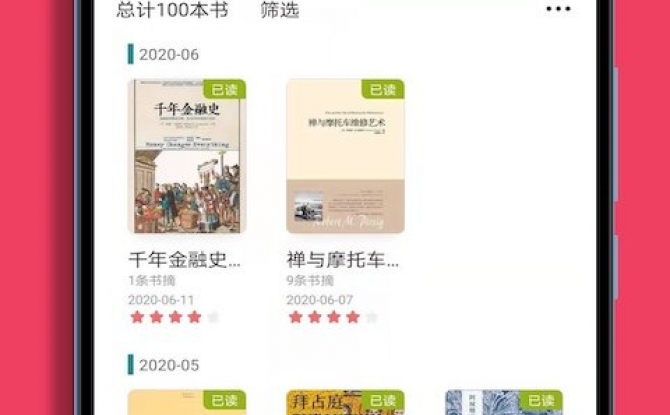
Task: Open the 拜占庭 book cover in 2020-05
Action: coord(345,402)
